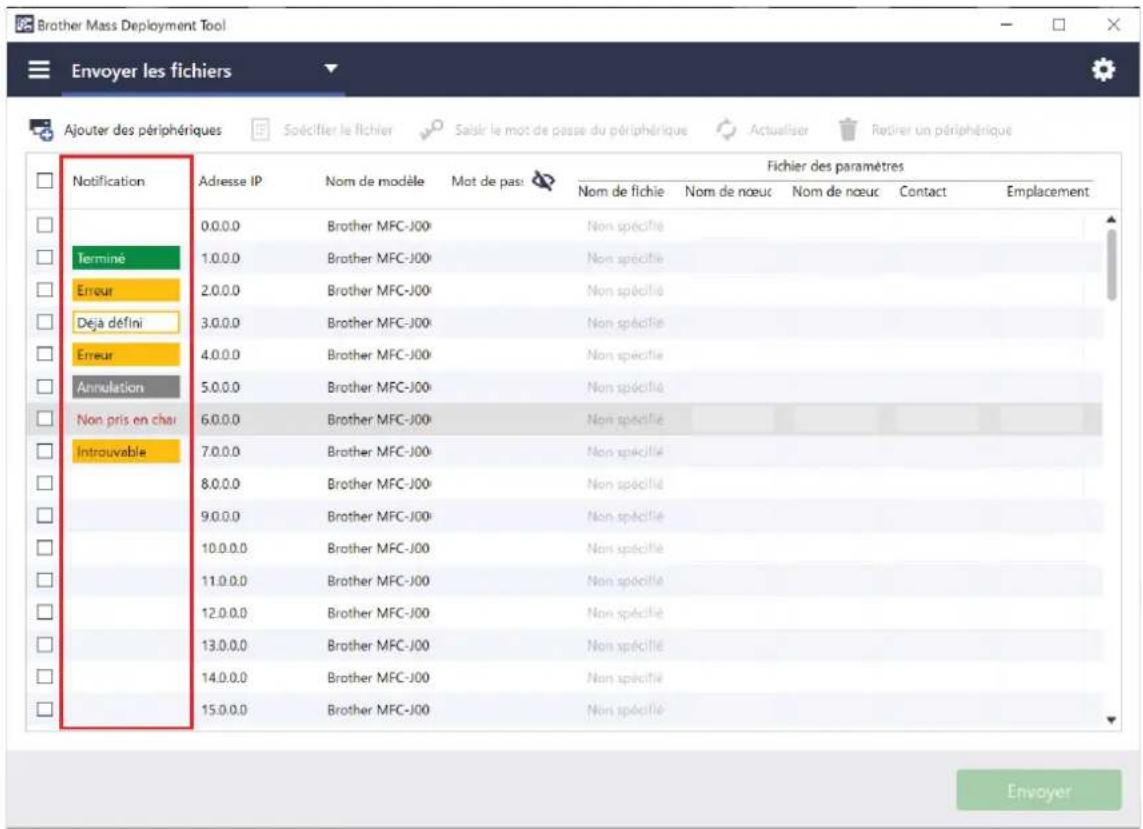This screenshot has height=829, width=1143.
Task: Open the hamburger navigation menu
Action: [39, 70]
